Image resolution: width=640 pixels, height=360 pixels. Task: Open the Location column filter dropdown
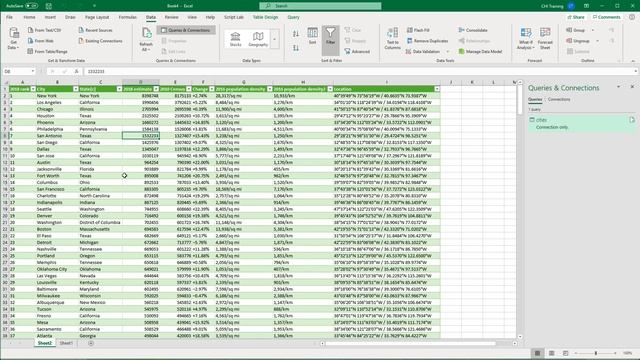(x=437, y=89)
